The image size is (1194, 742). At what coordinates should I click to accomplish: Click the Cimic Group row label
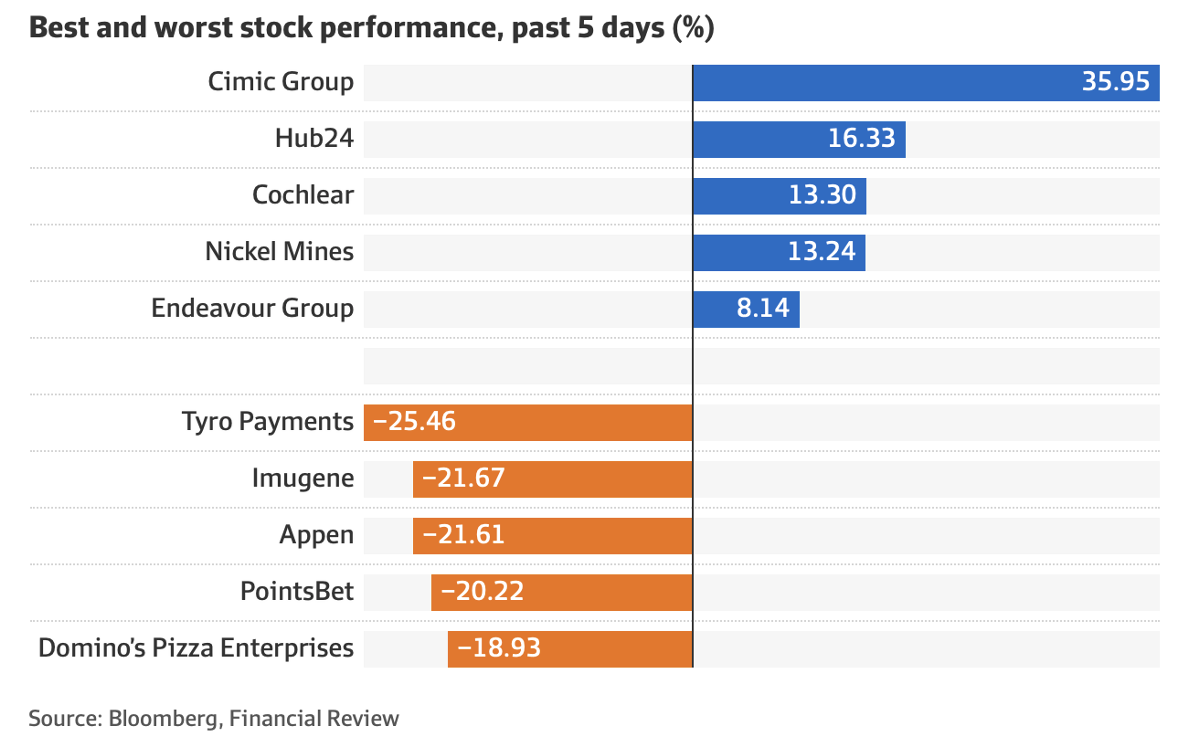pos(281,82)
